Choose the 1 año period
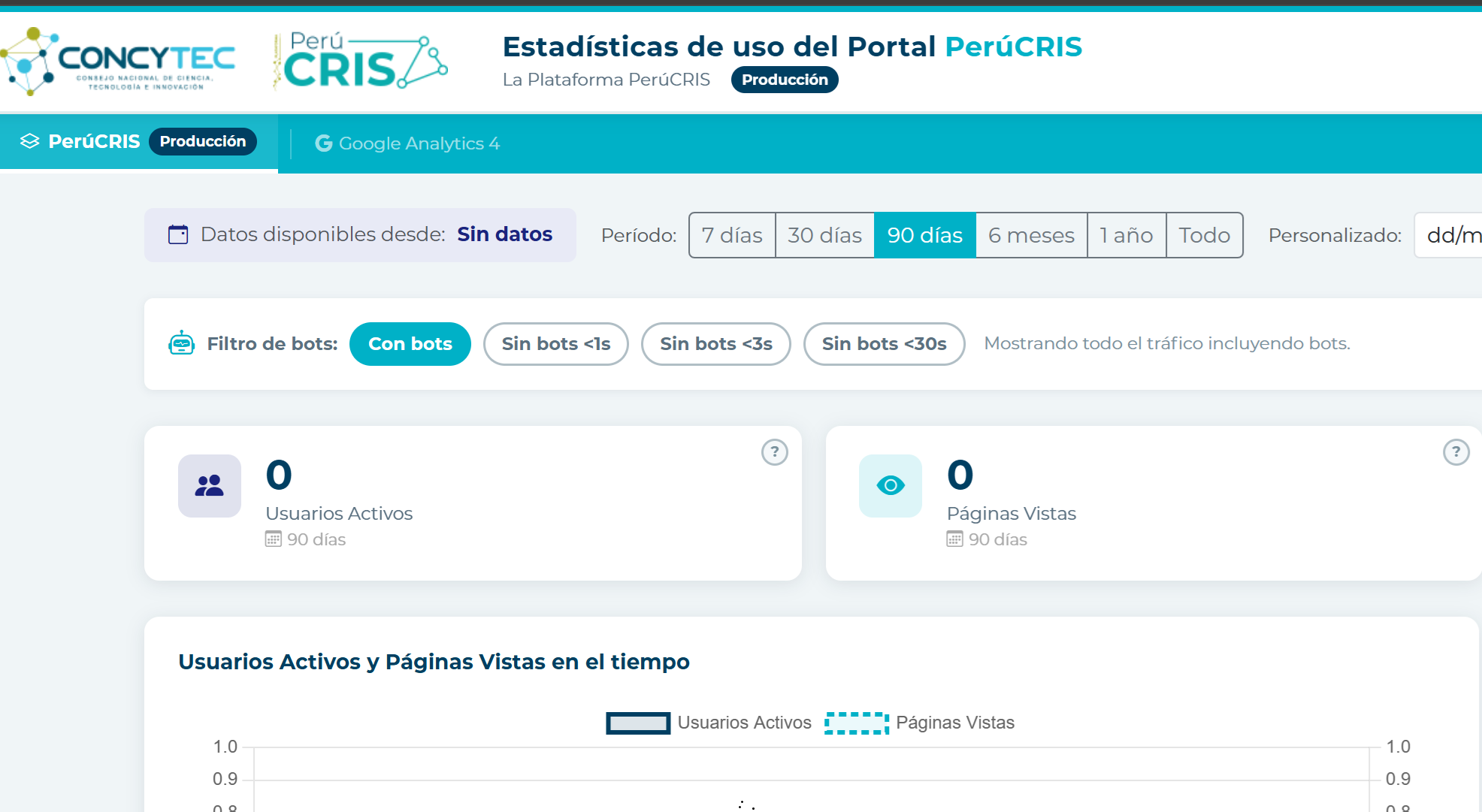Image resolution: width=1482 pixels, height=812 pixels. pos(1127,235)
